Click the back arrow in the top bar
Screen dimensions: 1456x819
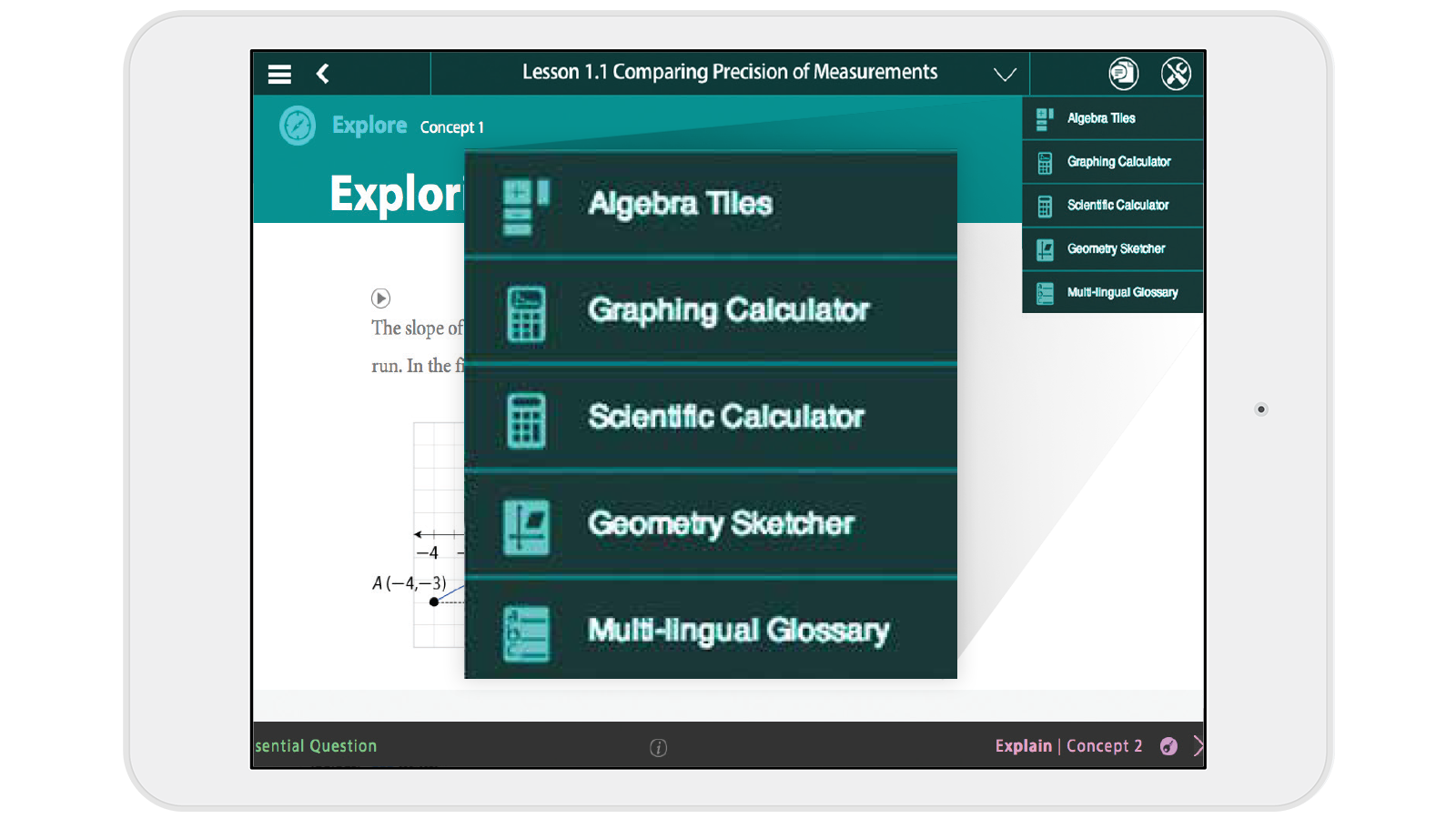(x=322, y=73)
